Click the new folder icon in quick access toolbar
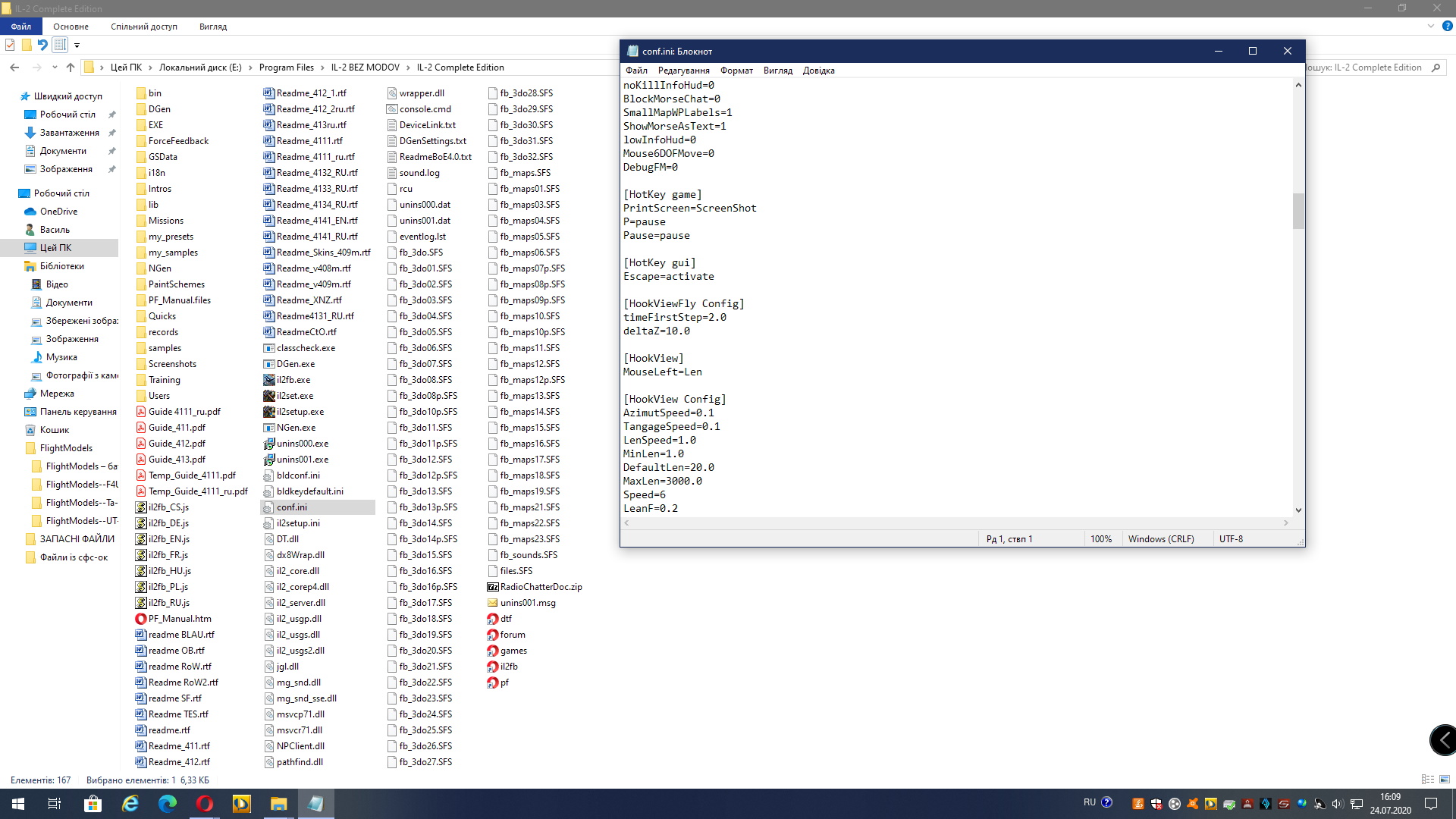The height and width of the screenshot is (819, 1456). click(27, 45)
